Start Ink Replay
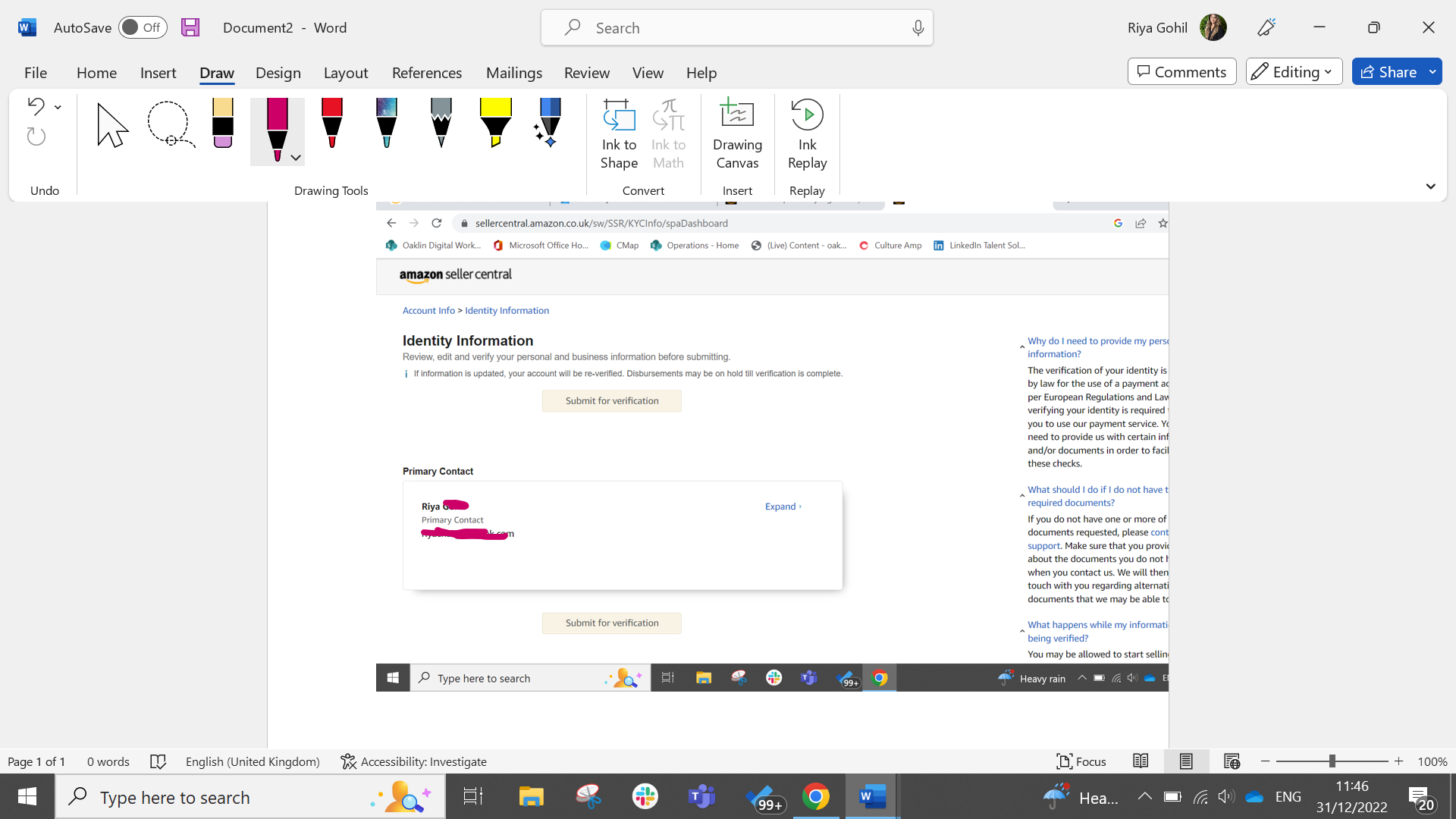1456x819 pixels. [807, 135]
